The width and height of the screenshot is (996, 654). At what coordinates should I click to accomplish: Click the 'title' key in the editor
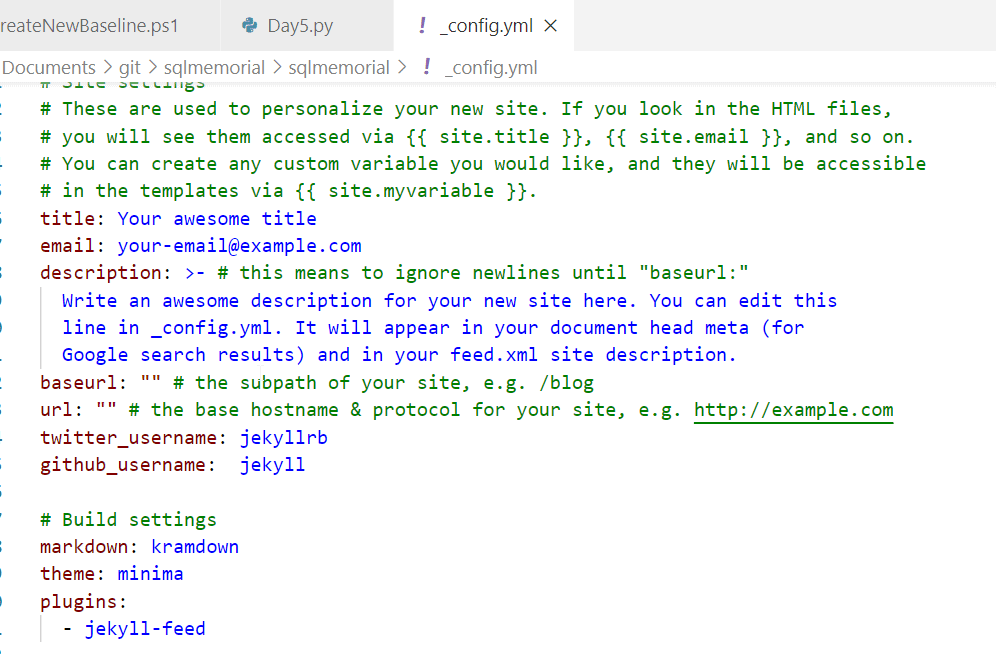[x=67, y=218]
